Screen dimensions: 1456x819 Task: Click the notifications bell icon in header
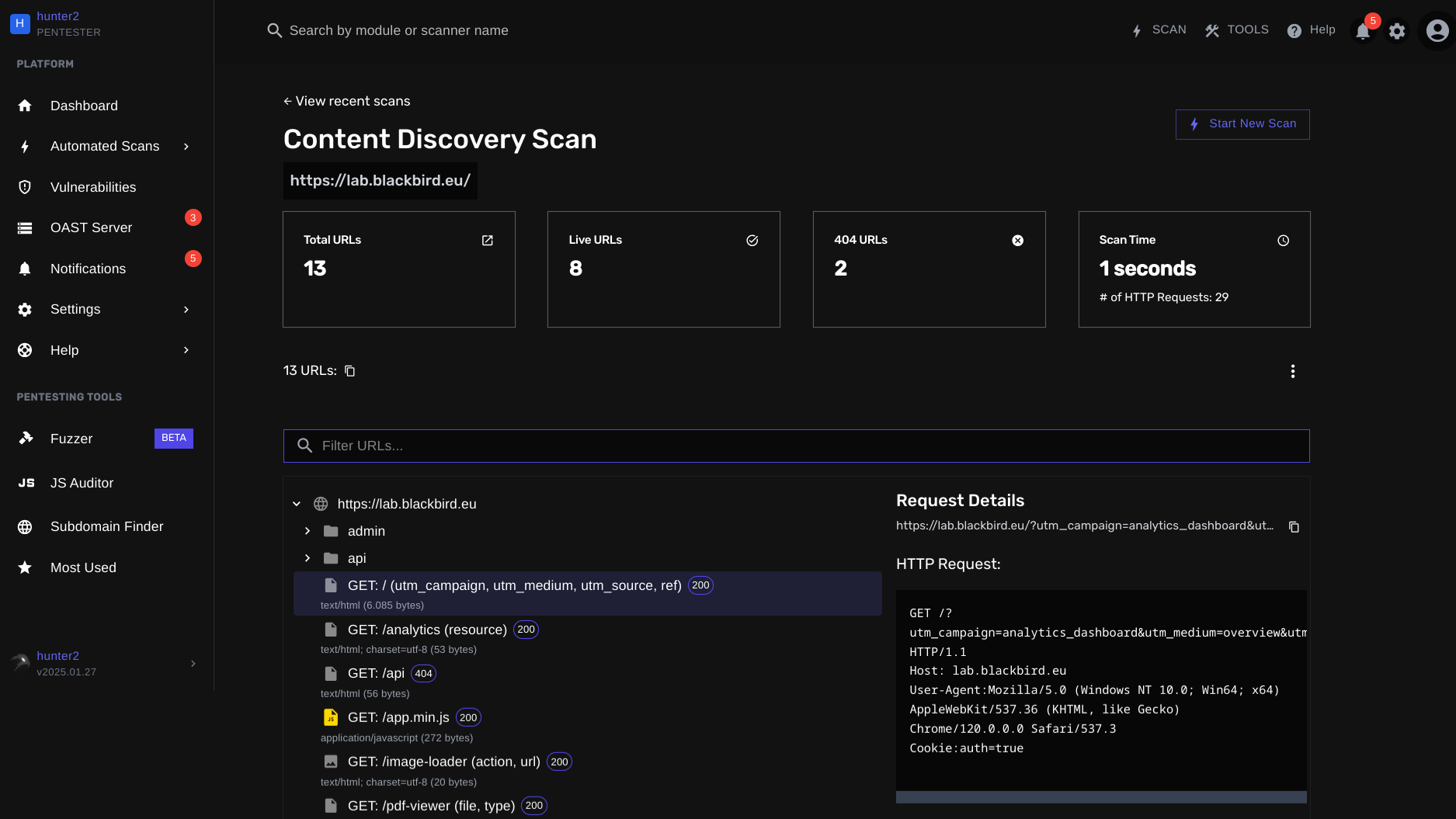1362,31
